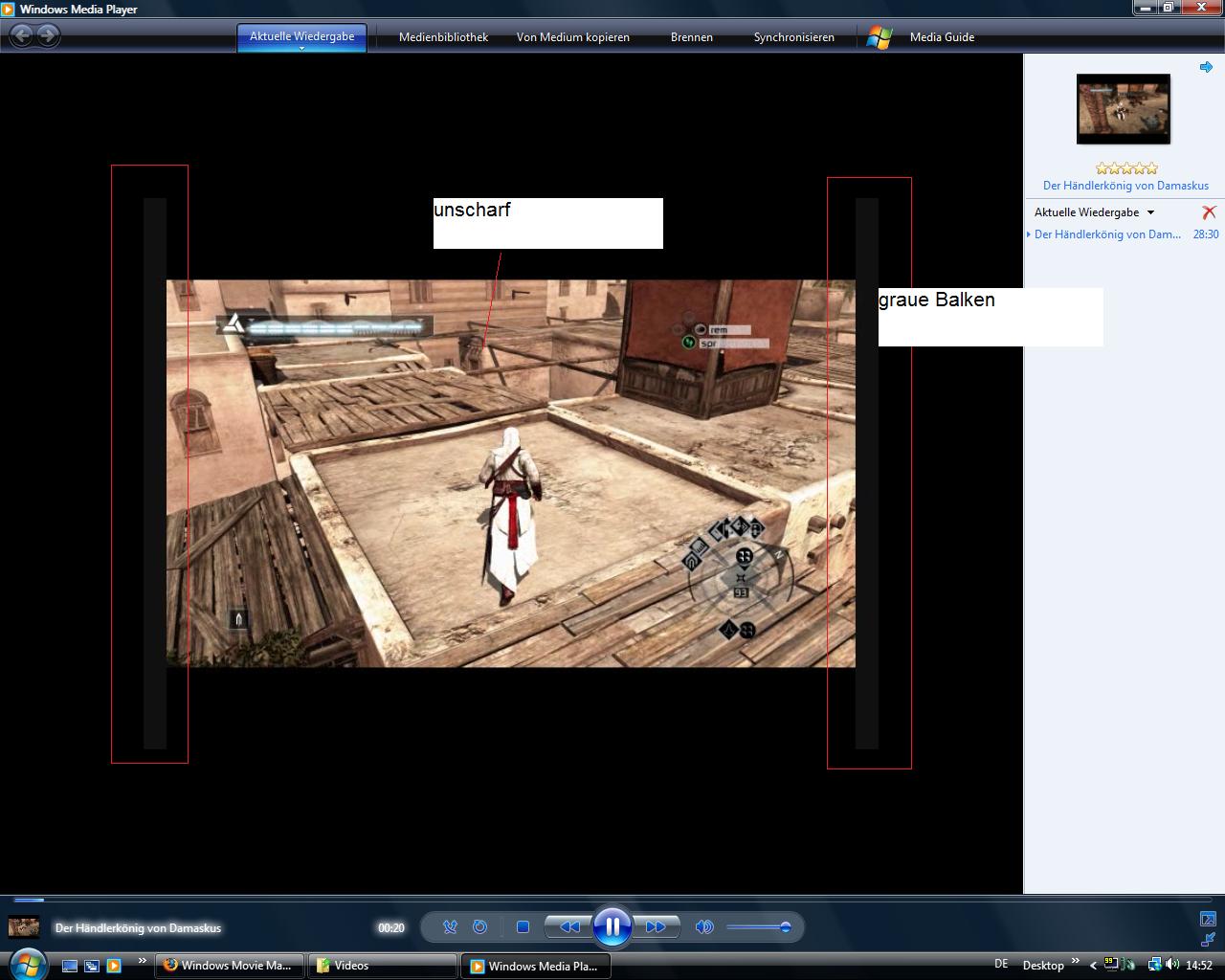1225x980 pixels.
Task: Click the DE language indicator
Action: (1001, 965)
